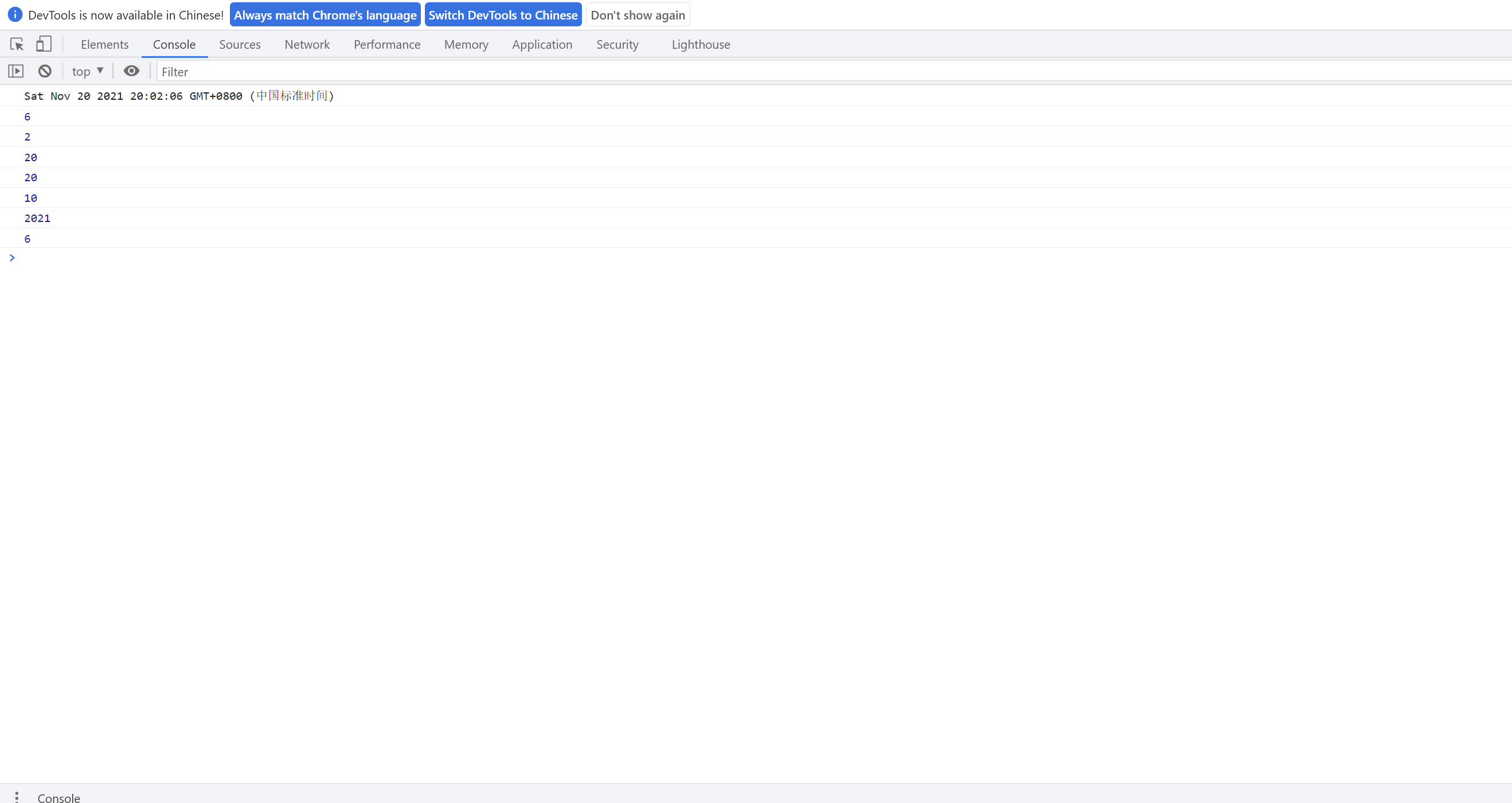Screen dimensions: 1512x803
Task: Switch to the Elements tab
Action: tap(104, 45)
